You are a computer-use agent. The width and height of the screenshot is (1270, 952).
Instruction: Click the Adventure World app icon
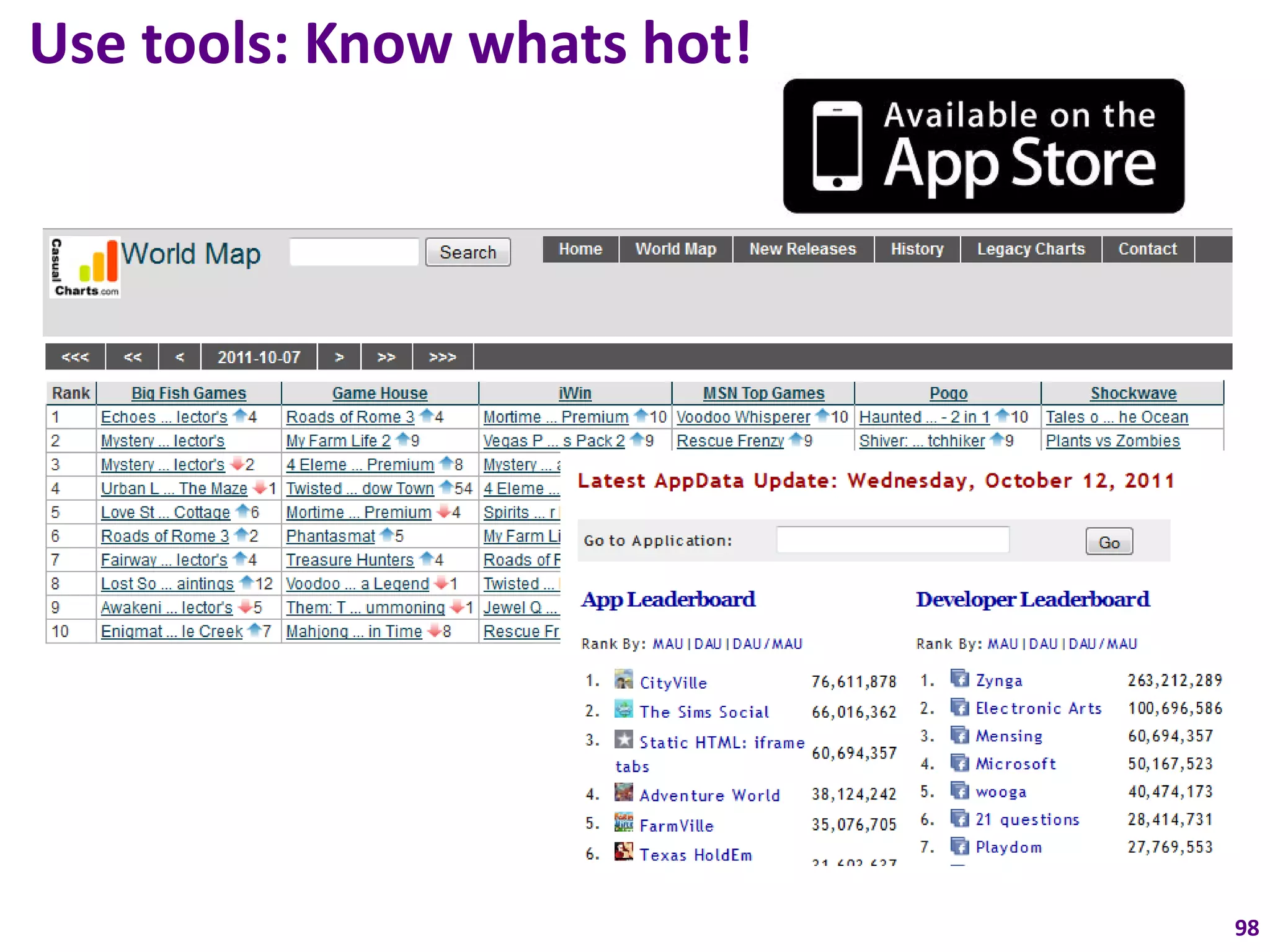[623, 791]
